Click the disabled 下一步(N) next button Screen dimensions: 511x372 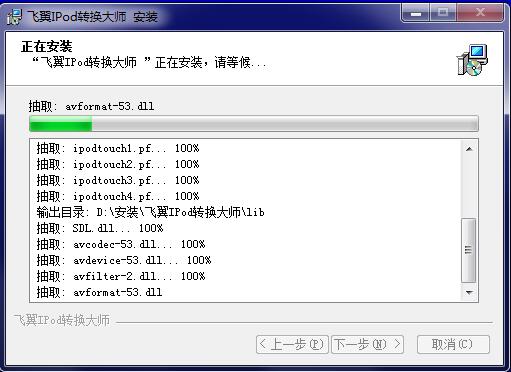[x=367, y=344]
